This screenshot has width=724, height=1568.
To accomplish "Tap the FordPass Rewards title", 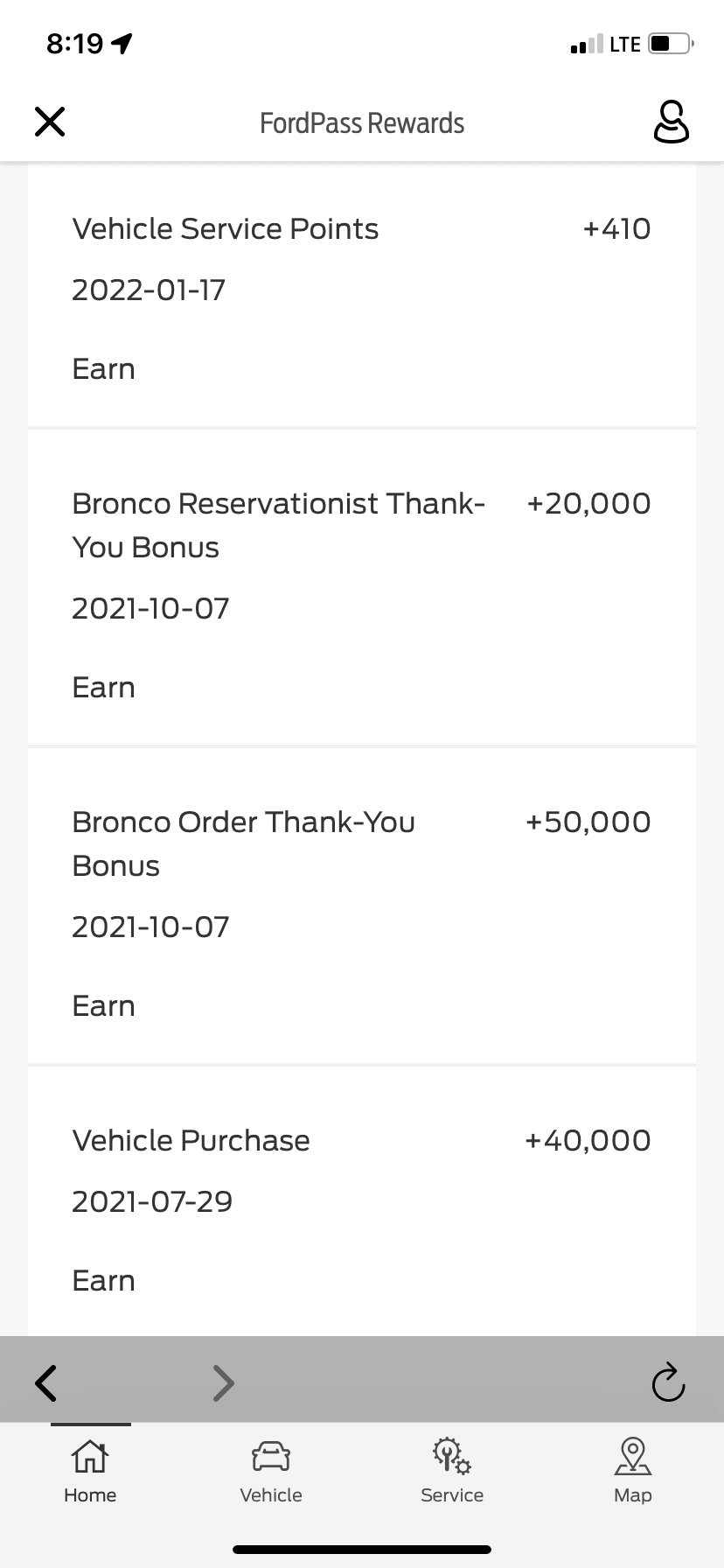I will (x=362, y=123).
